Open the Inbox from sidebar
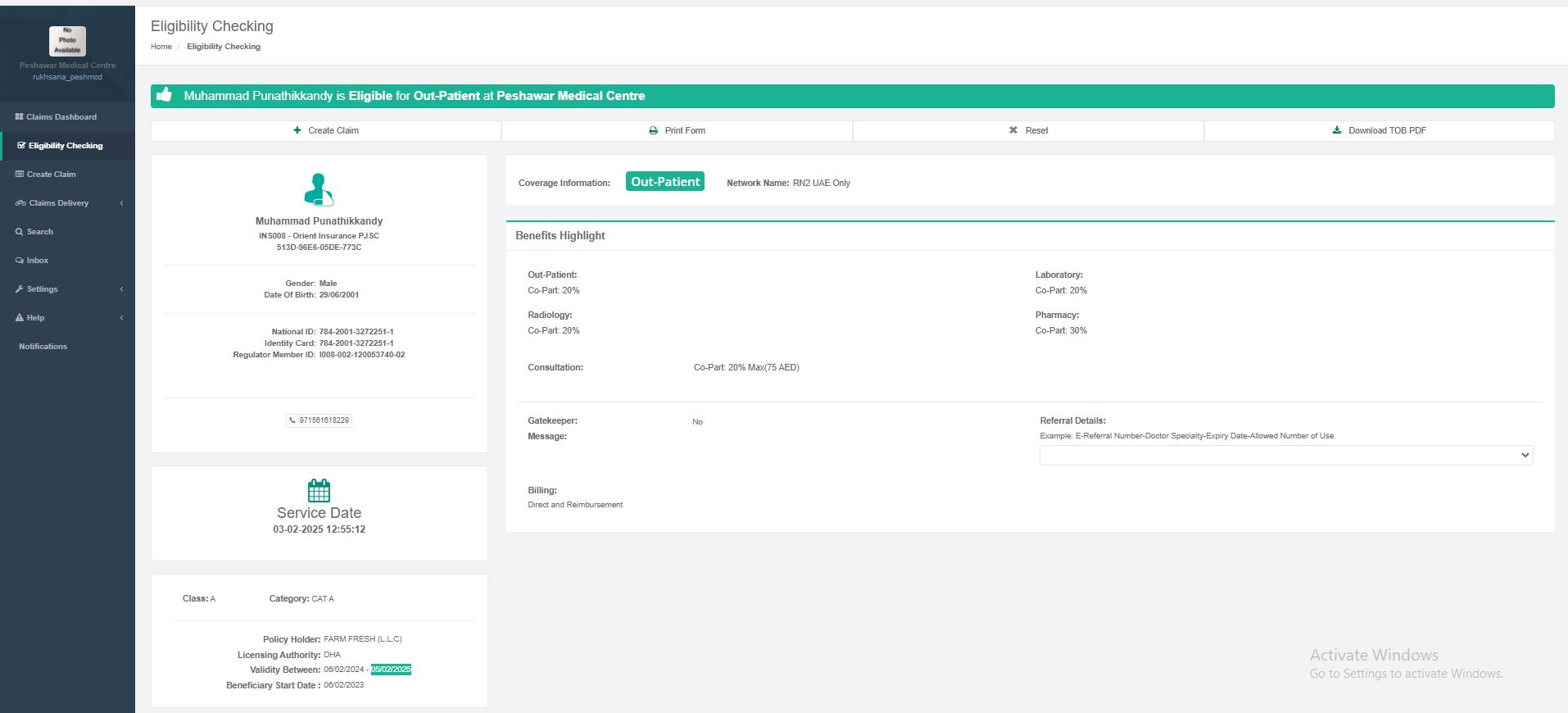Screen dimensions: 1568x713 (x=37, y=261)
